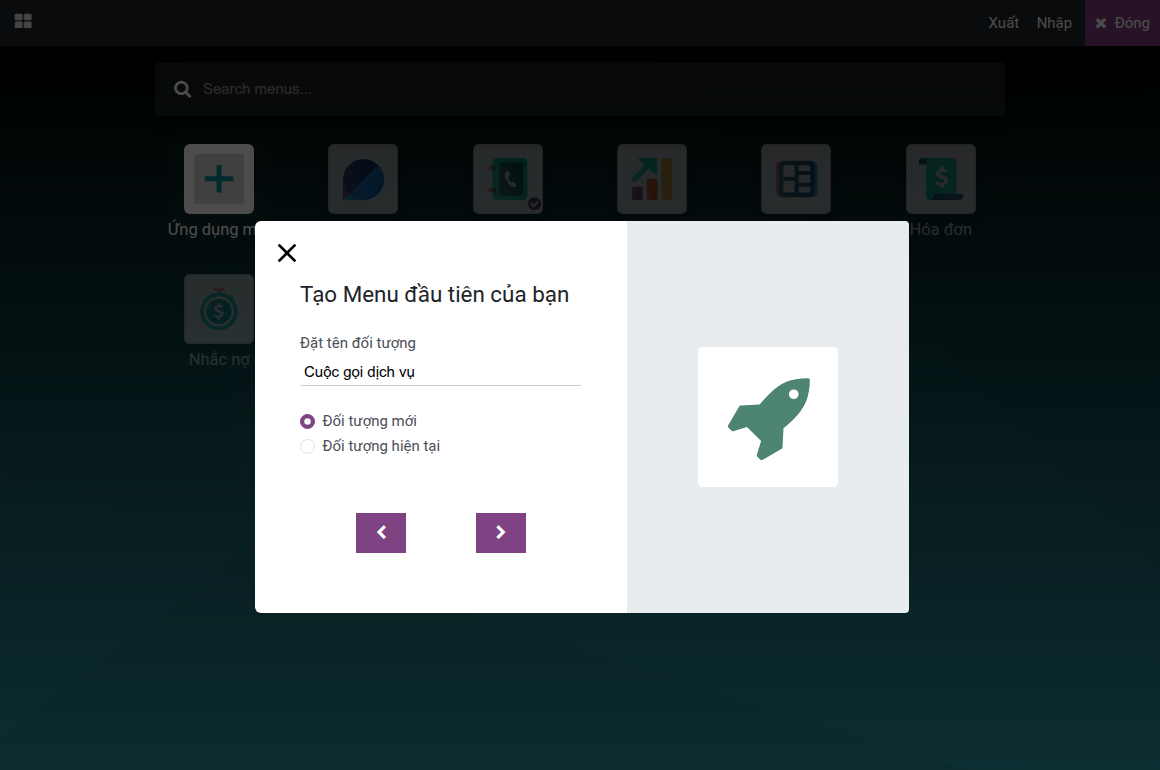
Task: Click the search magnifier icon
Action: 183,90
